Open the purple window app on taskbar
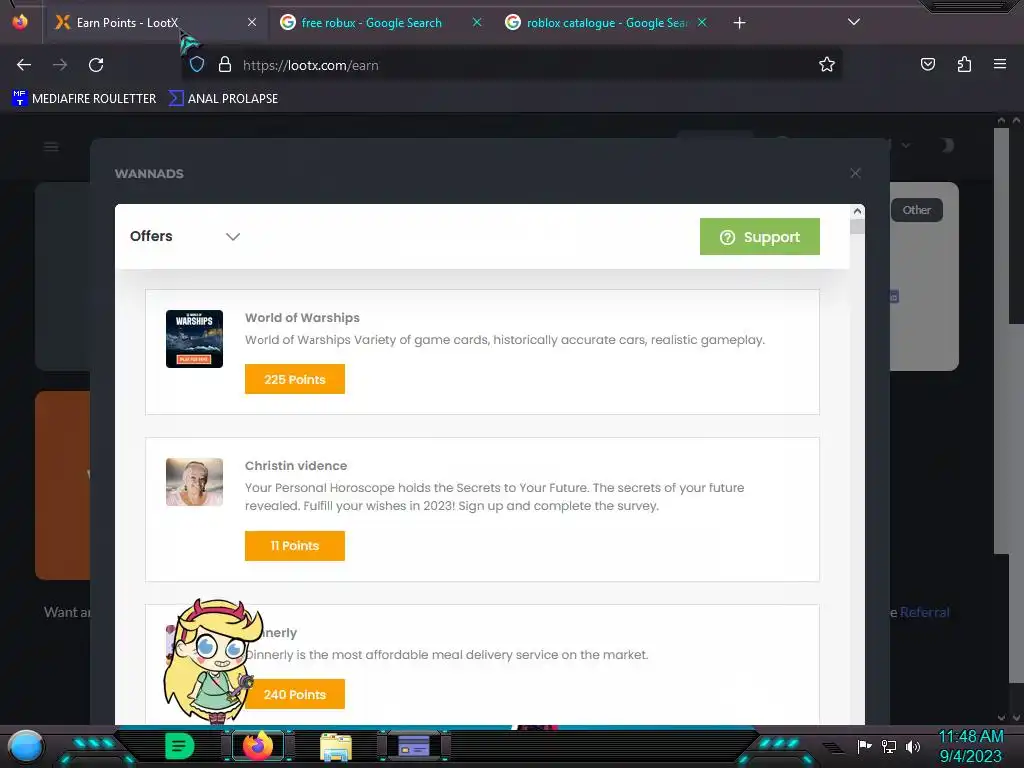The height and width of the screenshot is (768, 1024). [x=413, y=746]
